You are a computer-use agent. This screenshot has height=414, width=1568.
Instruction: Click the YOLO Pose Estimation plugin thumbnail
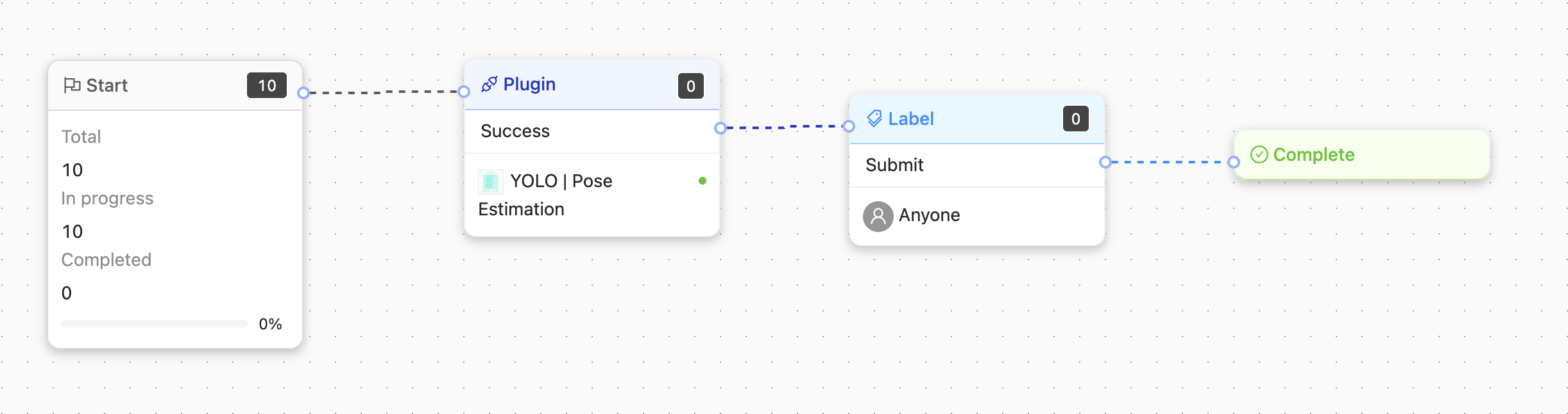tap(491, 181)
